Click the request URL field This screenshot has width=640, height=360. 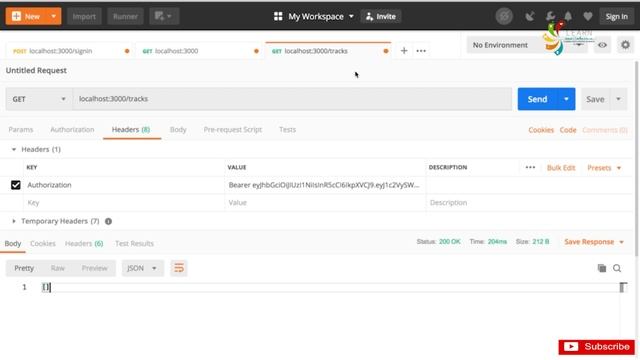click(x=292, y=99)
